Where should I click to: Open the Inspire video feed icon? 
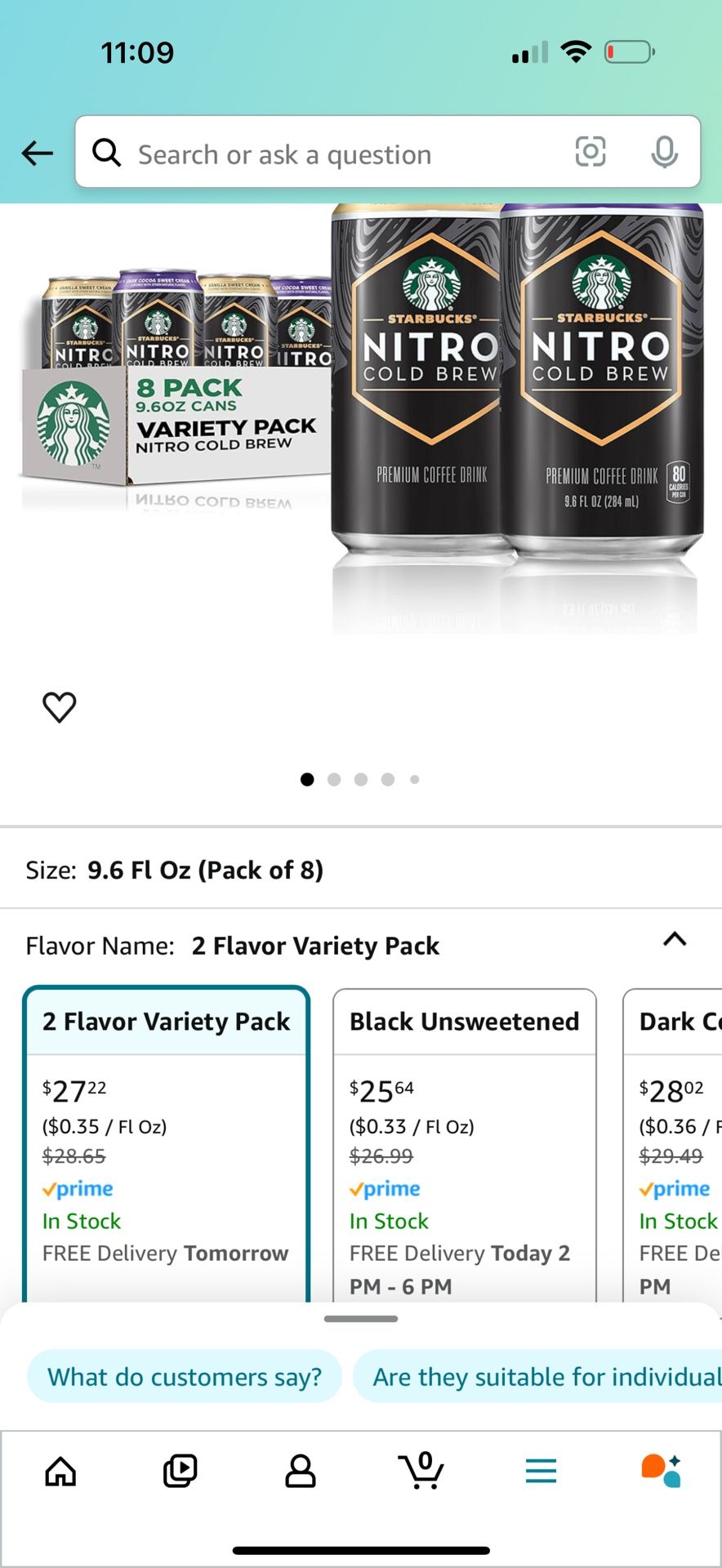click(x=180, y=1472)
